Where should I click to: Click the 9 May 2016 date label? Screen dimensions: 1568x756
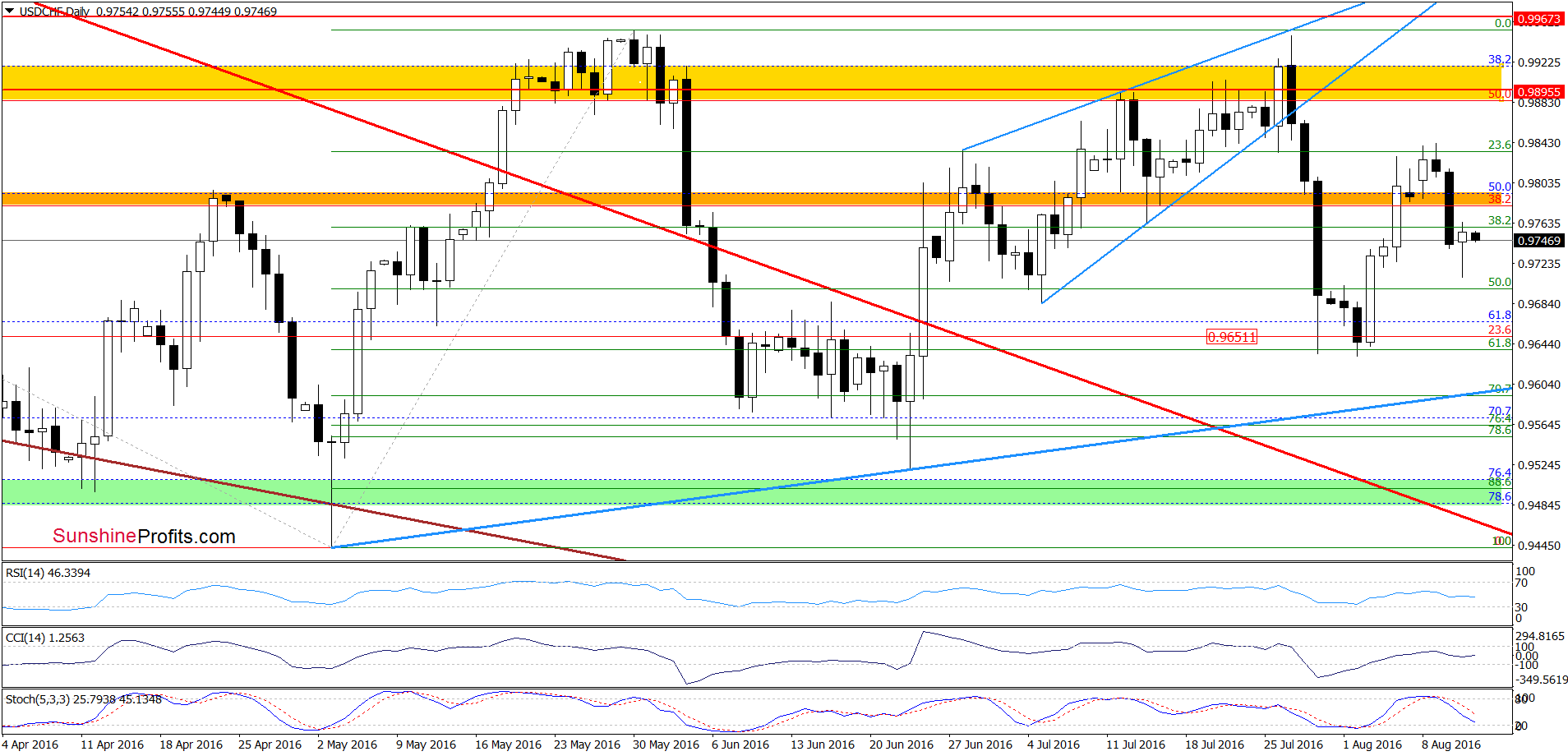pos(426,744)
